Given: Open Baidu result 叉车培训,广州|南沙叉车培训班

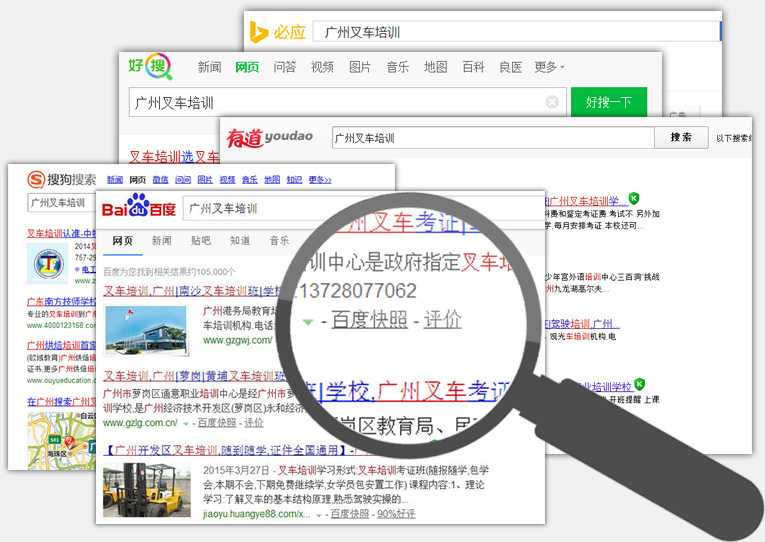Looking at the screenshot, I should tap(194, 291).
